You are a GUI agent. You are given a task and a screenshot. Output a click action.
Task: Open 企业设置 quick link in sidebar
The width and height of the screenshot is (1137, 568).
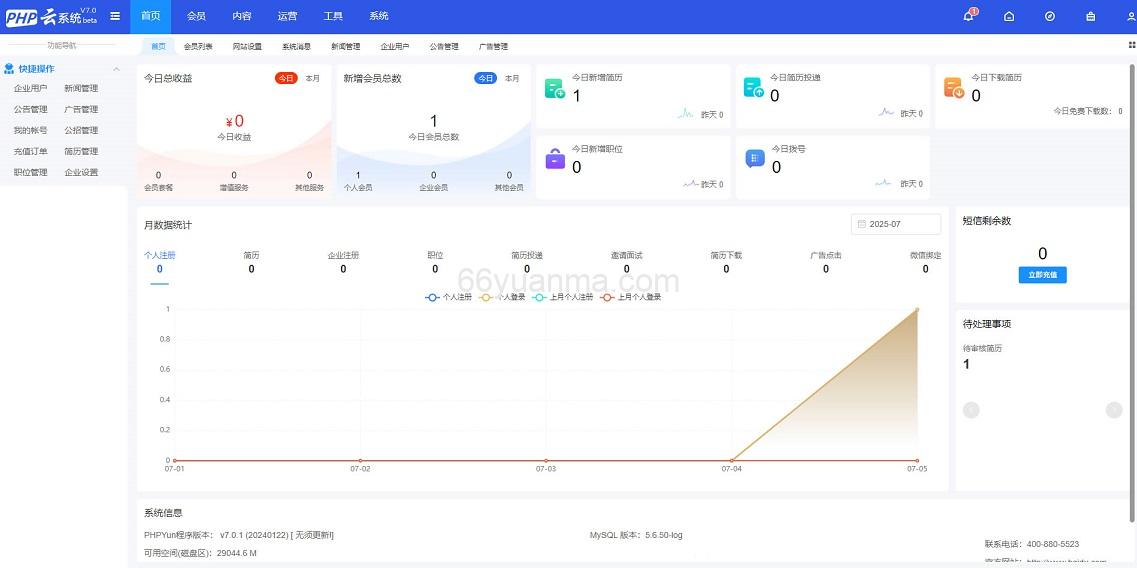pos(81,173)
